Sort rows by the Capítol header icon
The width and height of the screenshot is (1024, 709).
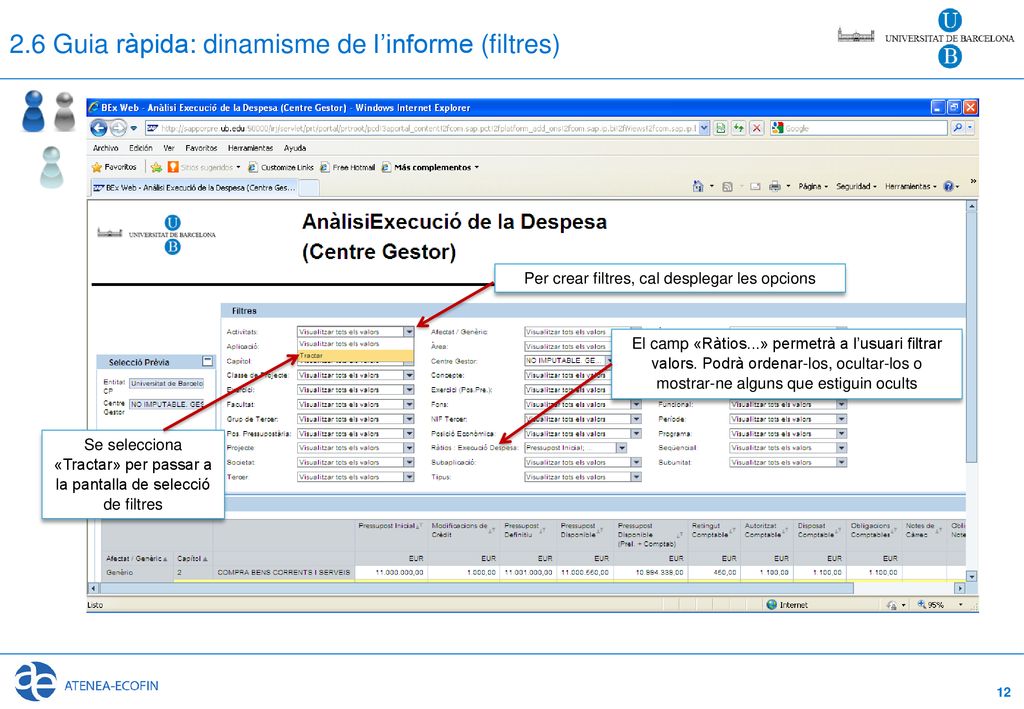click(x=204, y=559)
